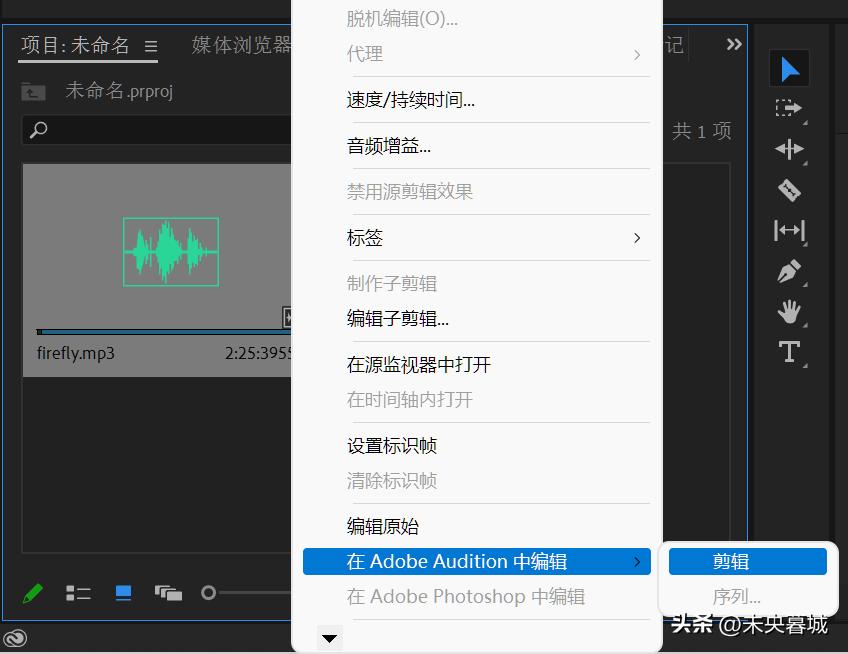Select the Type tool
The height and width of the screenshot is (654, 848).
click(790, 352)
